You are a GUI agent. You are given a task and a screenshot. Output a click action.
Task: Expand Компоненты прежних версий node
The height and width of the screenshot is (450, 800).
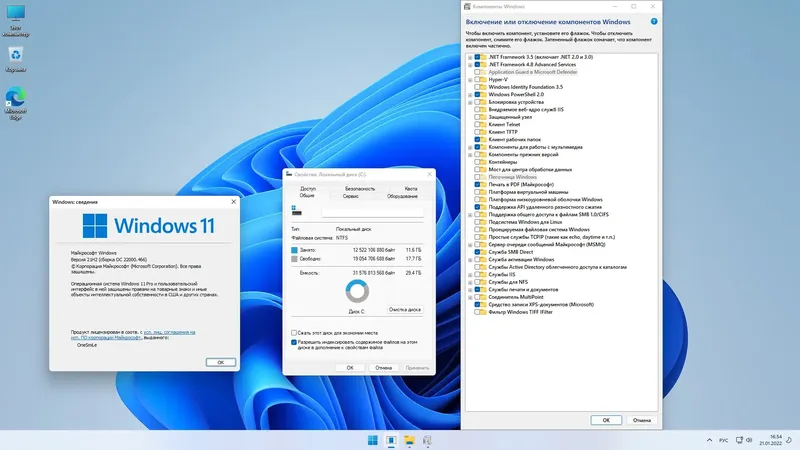tap(470, 155)
